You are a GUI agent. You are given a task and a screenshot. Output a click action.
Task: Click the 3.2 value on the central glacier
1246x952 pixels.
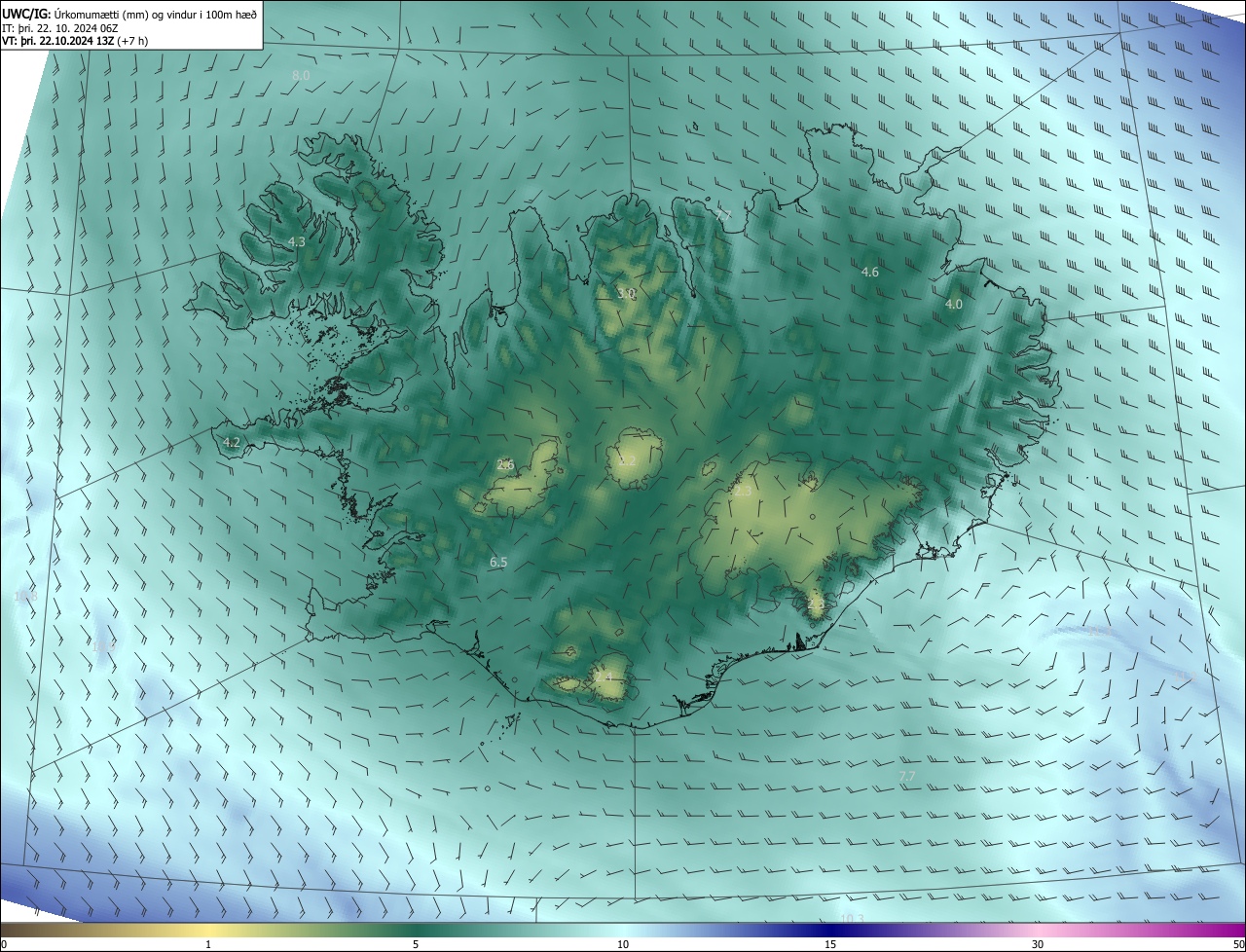627,461
